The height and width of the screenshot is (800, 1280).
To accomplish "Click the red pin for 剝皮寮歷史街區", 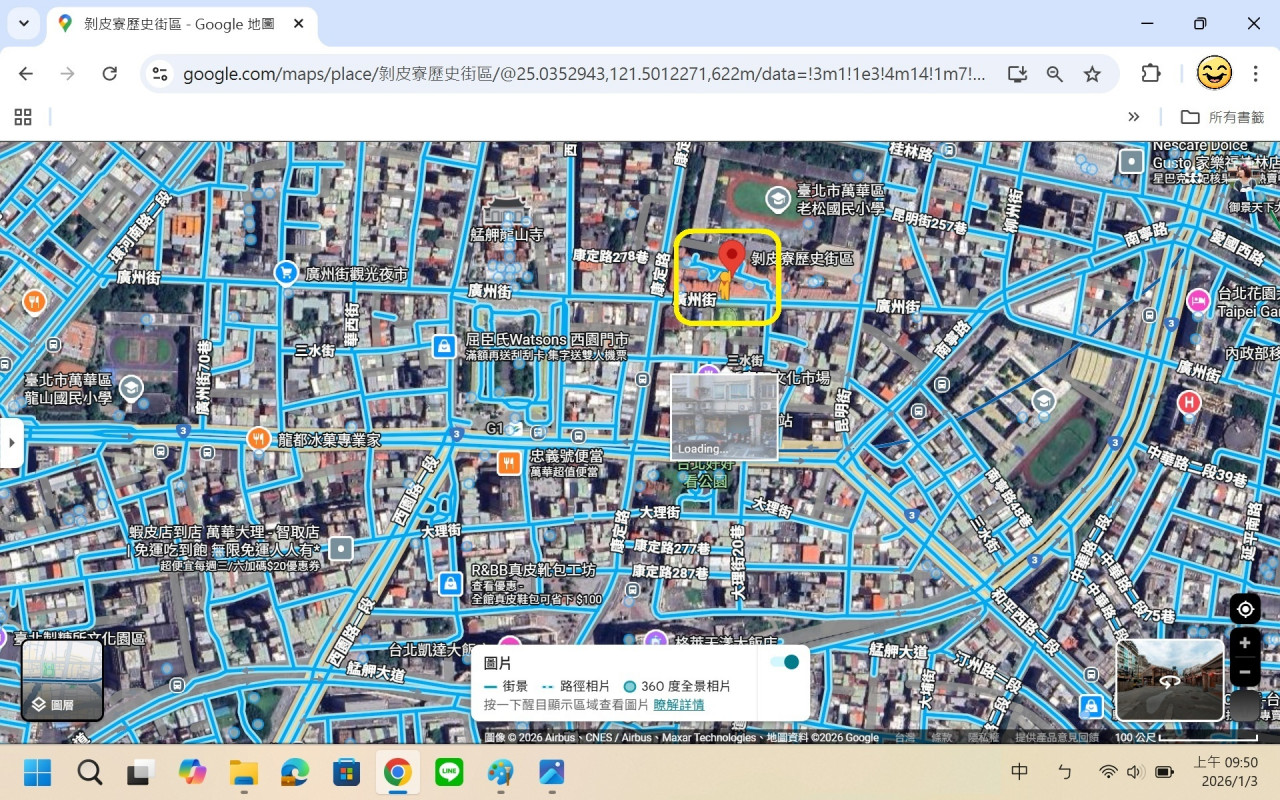I will point(732,258).
